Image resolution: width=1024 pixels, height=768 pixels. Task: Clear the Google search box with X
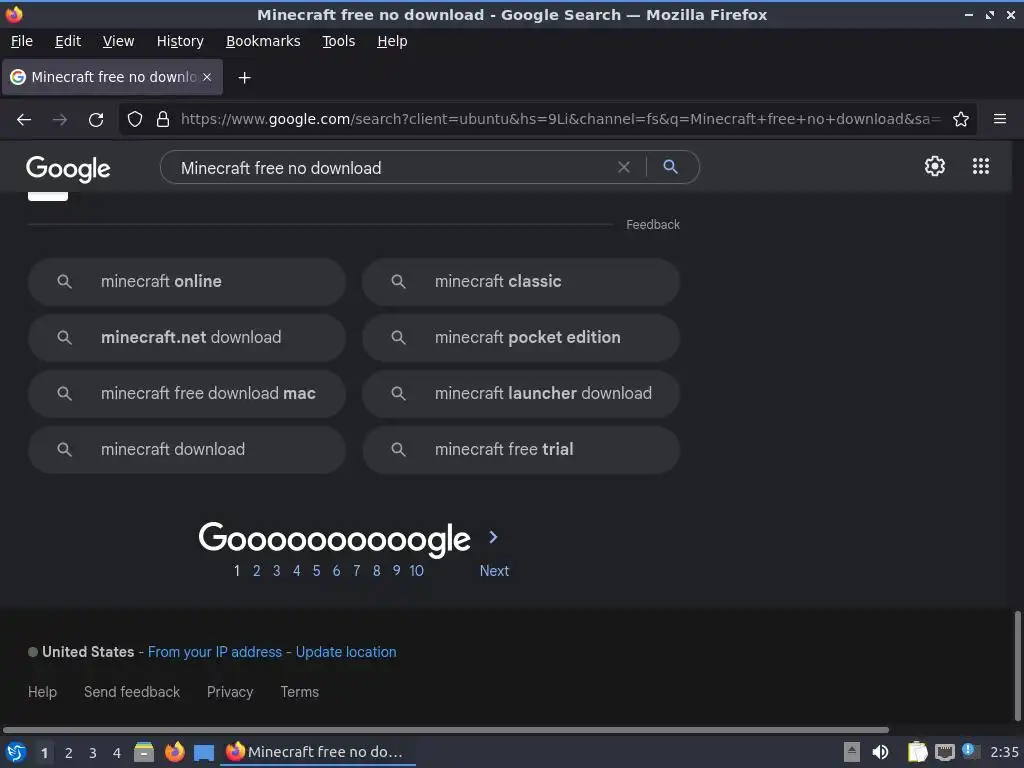click(624, 167)
